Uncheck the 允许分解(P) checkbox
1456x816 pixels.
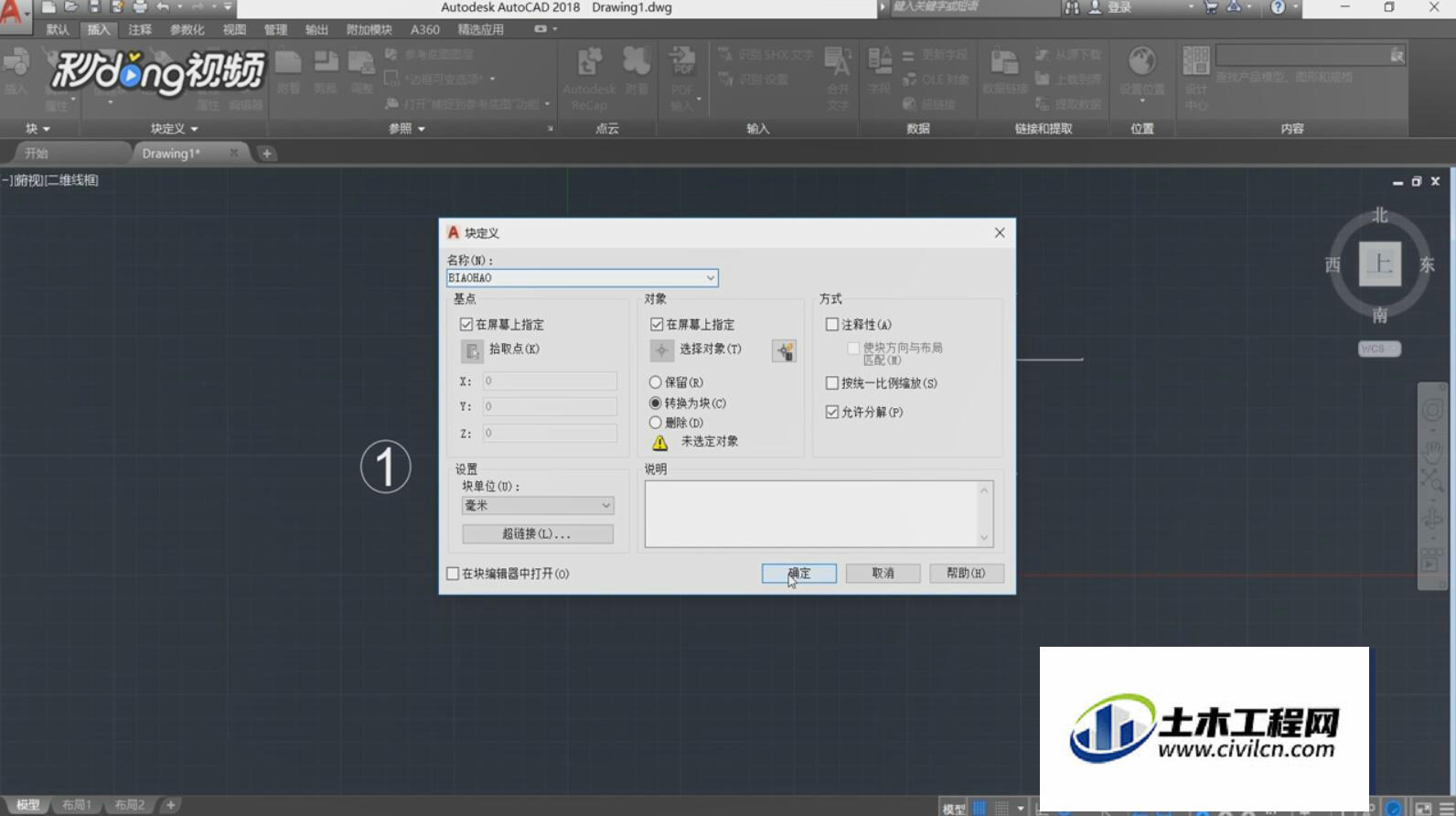832,413
